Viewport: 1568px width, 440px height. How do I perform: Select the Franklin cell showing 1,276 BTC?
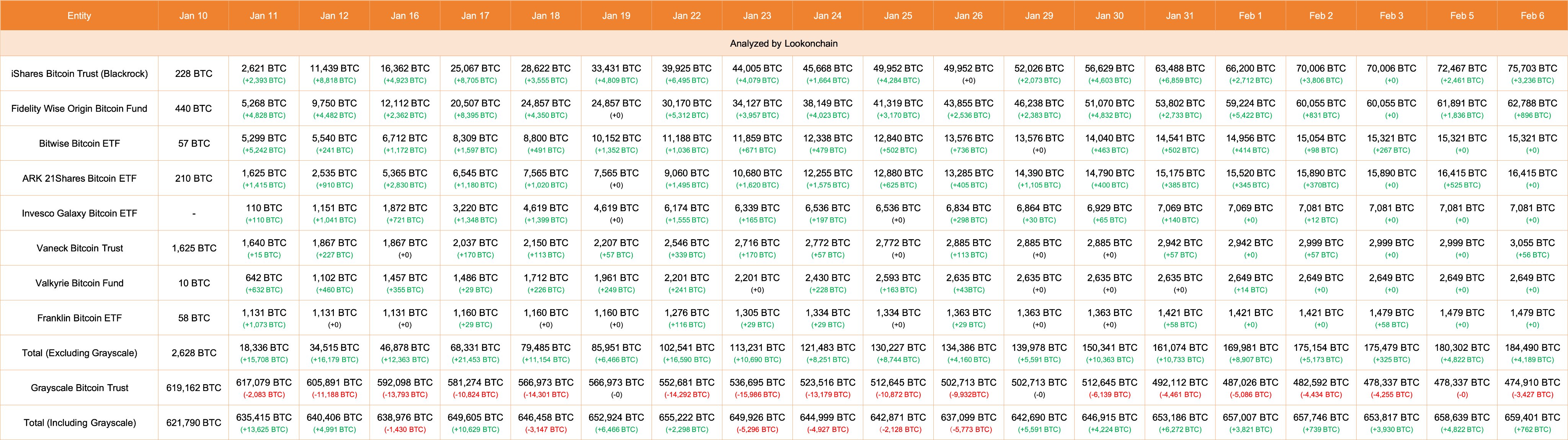[x=687, y=318]
